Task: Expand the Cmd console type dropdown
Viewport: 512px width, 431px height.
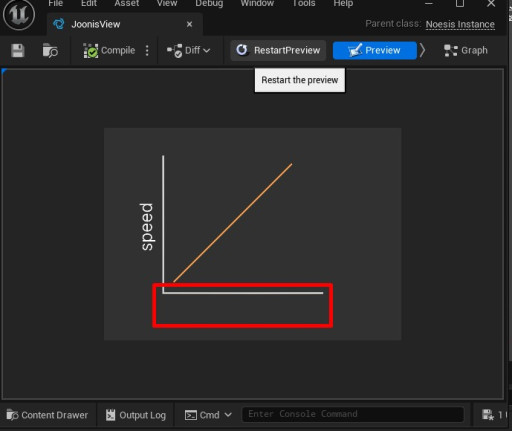Action: [x=208, y=415]
